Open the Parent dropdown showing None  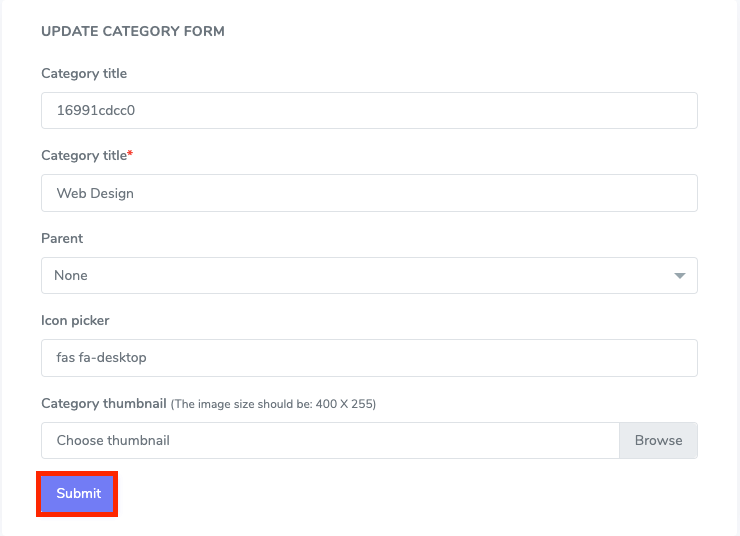tap(368, 276)
